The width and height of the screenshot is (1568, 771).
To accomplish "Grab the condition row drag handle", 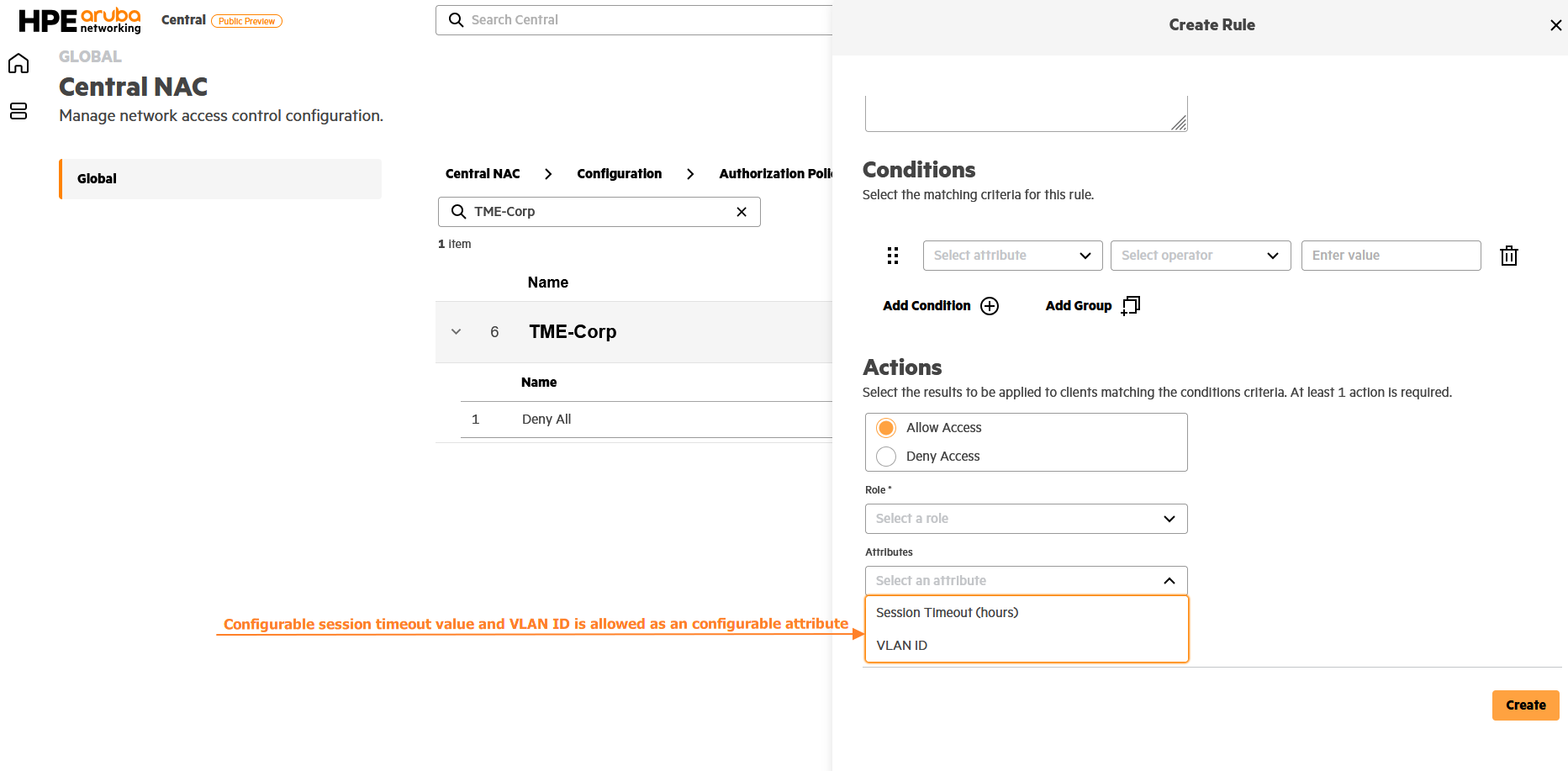I will coord(893,256).
